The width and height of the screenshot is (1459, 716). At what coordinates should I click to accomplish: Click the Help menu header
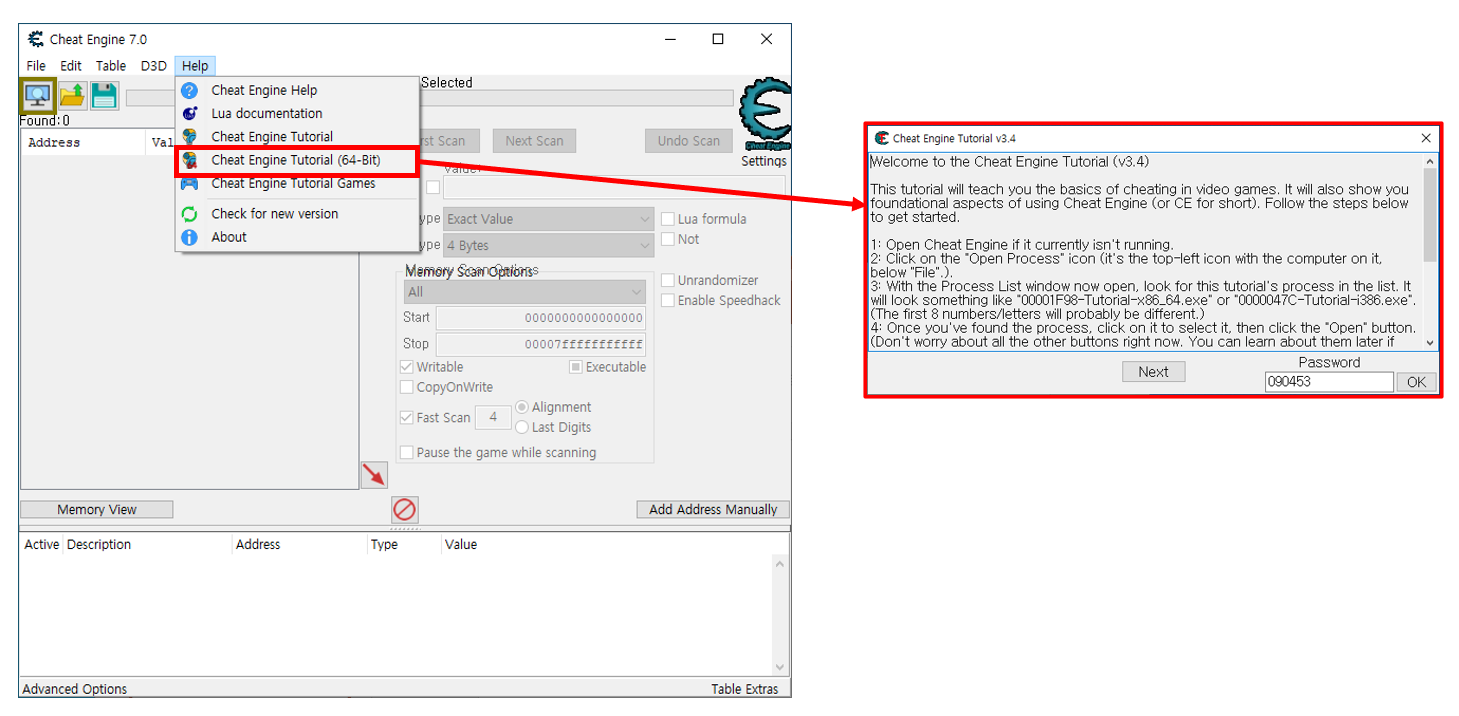coord(195,66)
